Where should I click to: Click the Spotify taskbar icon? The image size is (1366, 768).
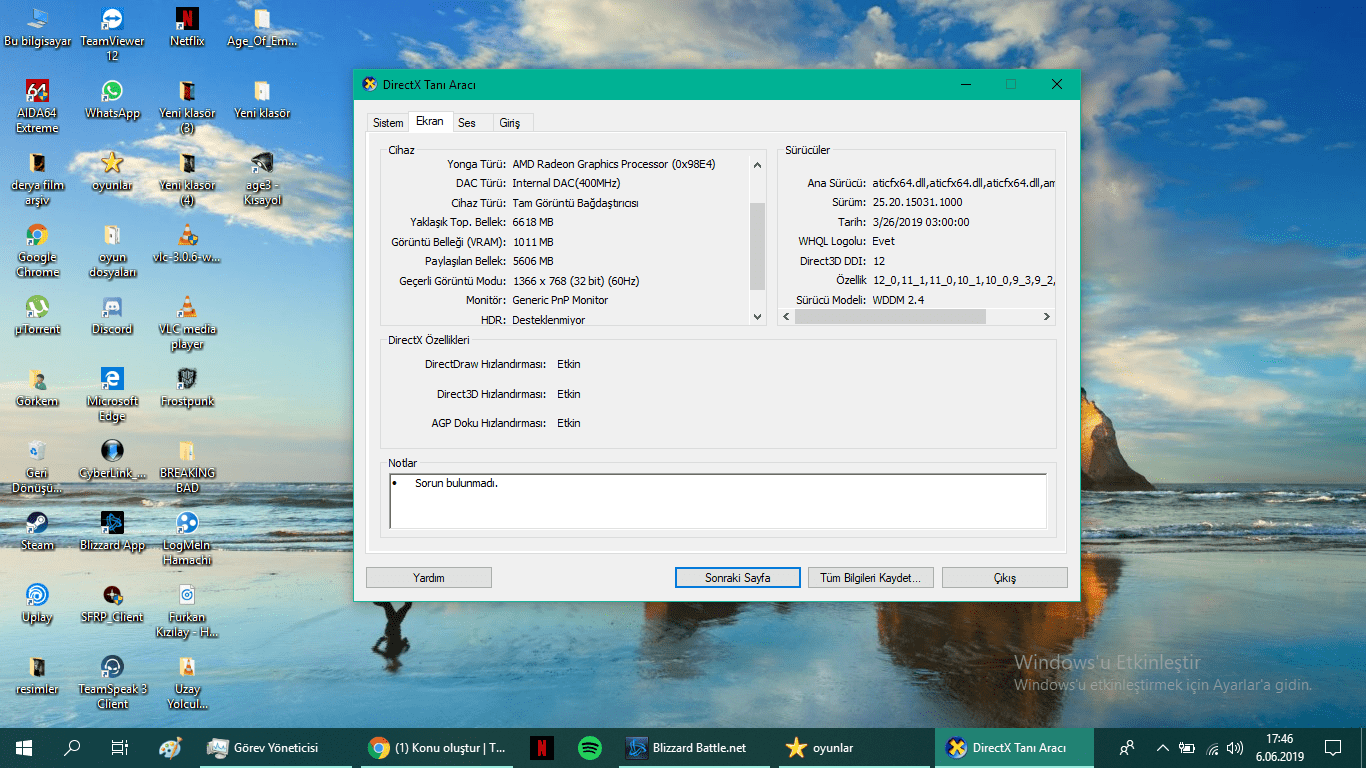590,747
